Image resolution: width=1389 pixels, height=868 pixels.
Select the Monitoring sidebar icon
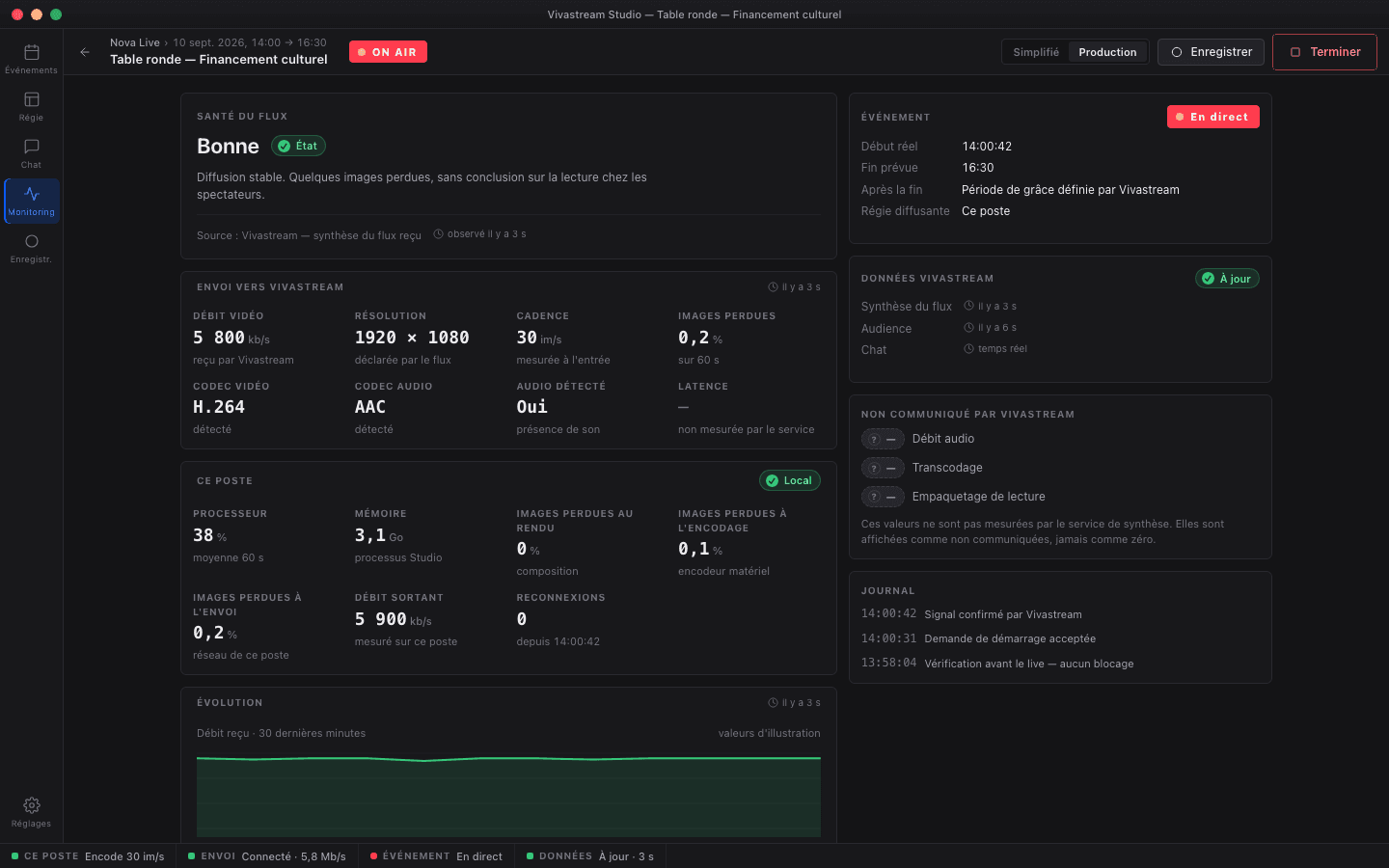point(31,201)
